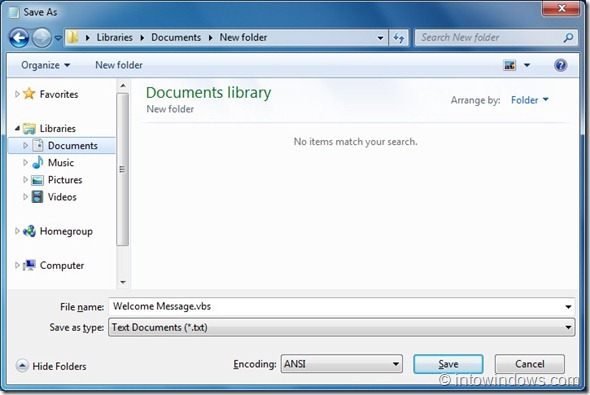
Task: Expand the Music library node
Action: [x=25, y=163]
